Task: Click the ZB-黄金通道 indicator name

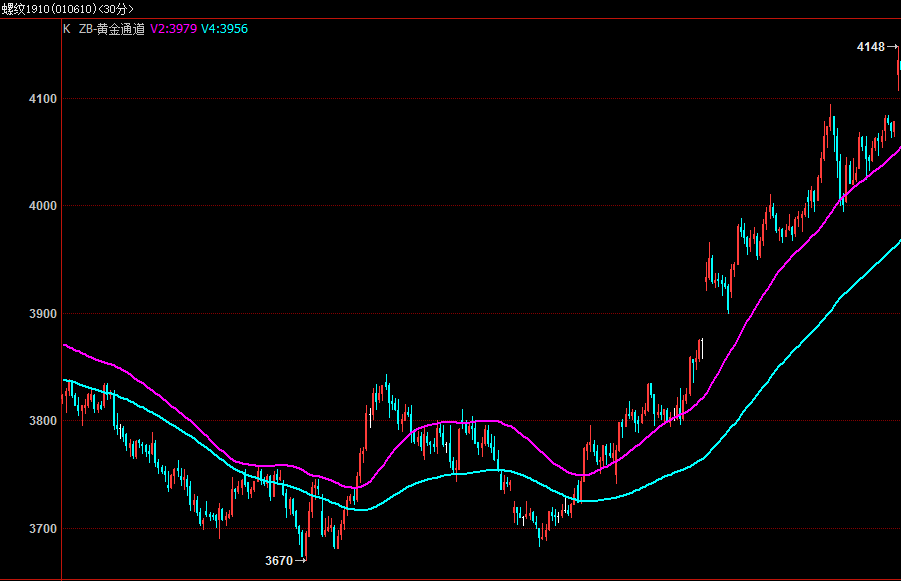Action: (x=111, y=29)
